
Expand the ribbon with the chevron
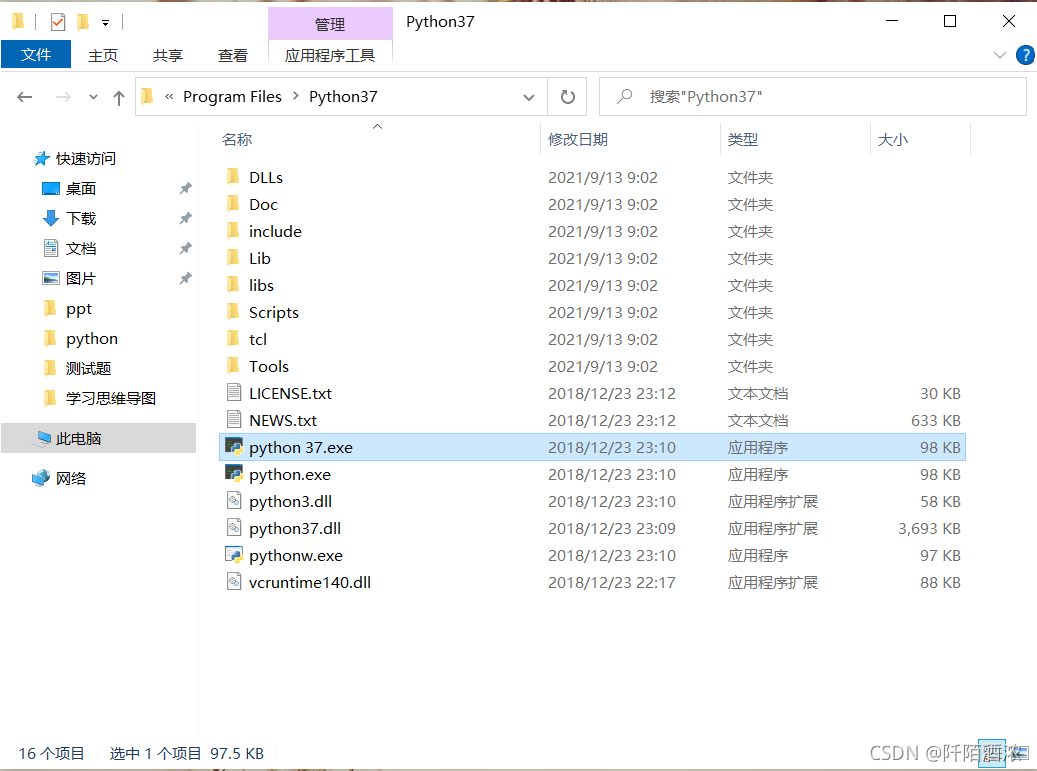coord(1000,55)
